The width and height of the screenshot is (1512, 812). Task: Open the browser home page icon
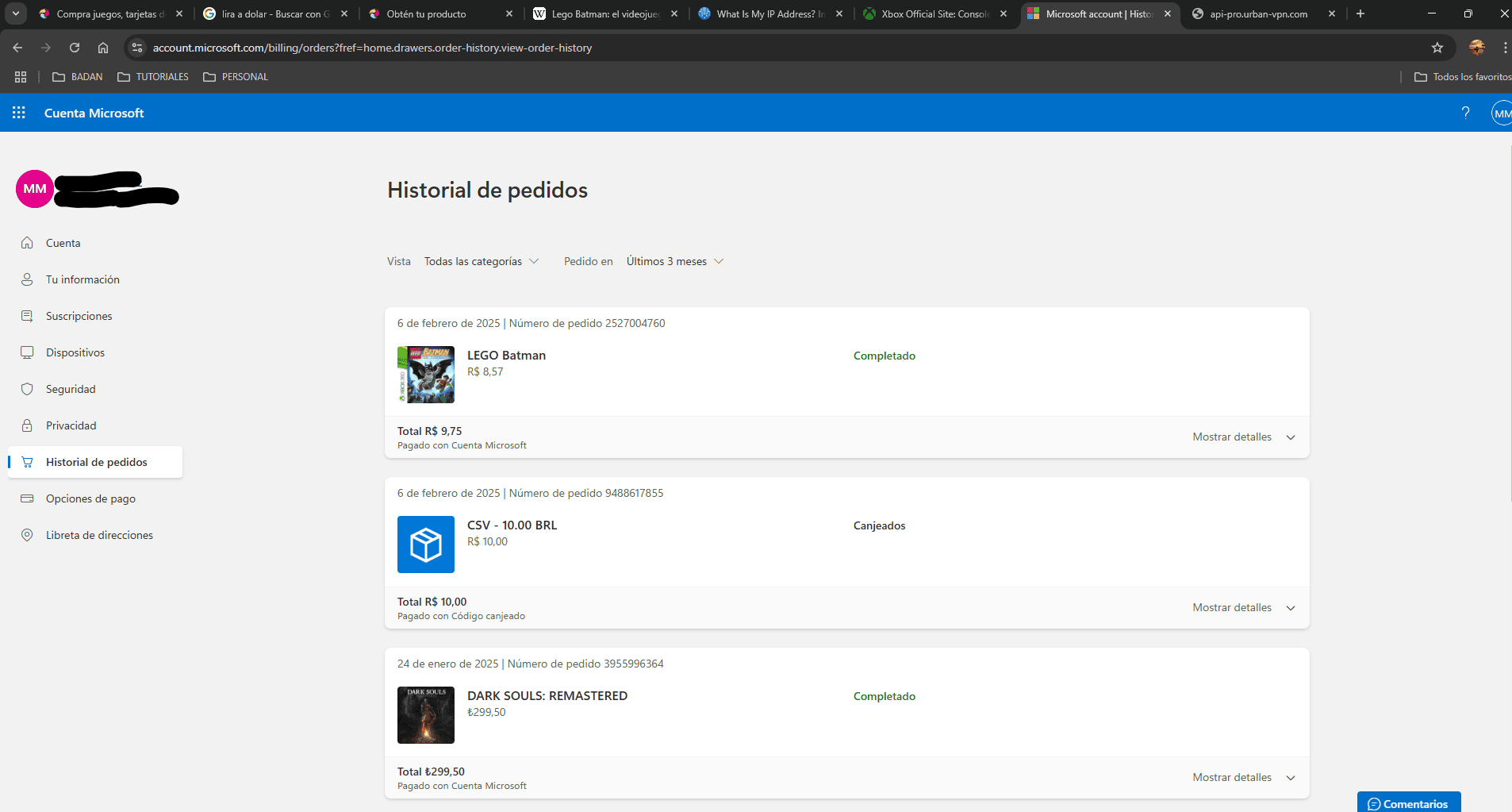pos(103,48)
